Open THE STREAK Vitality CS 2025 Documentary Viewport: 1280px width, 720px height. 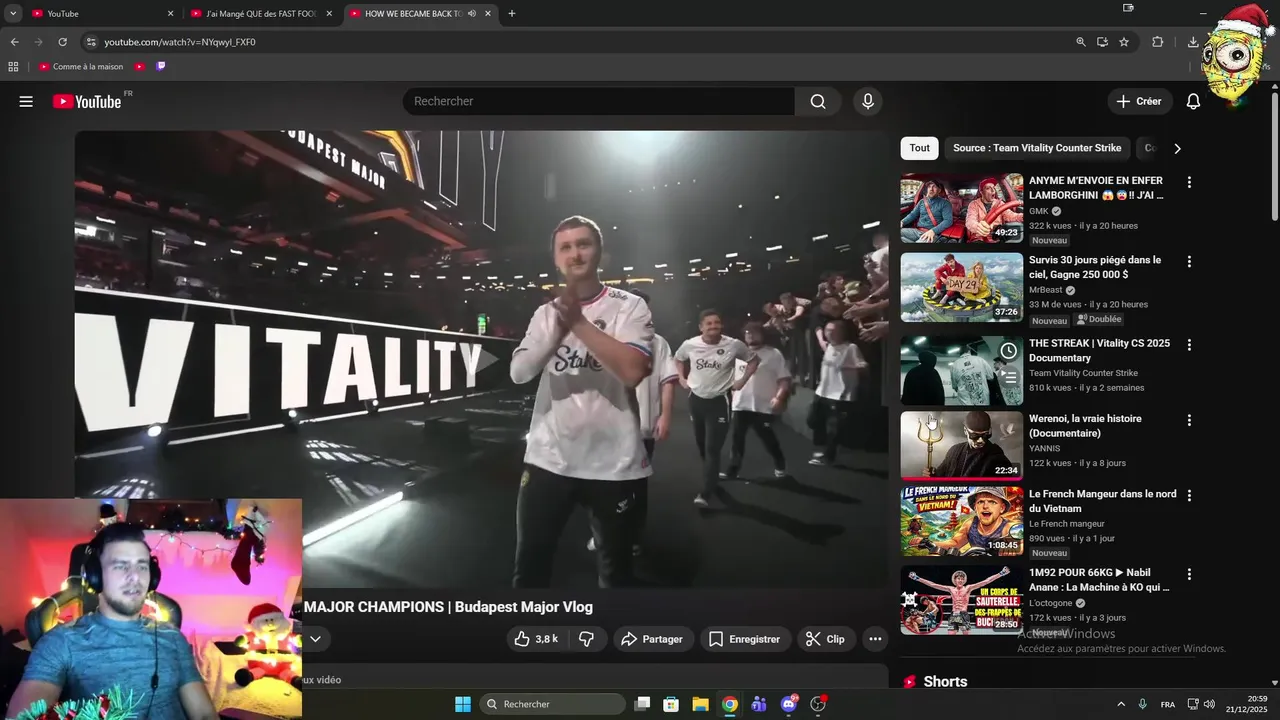click(x=1099, y=350)
